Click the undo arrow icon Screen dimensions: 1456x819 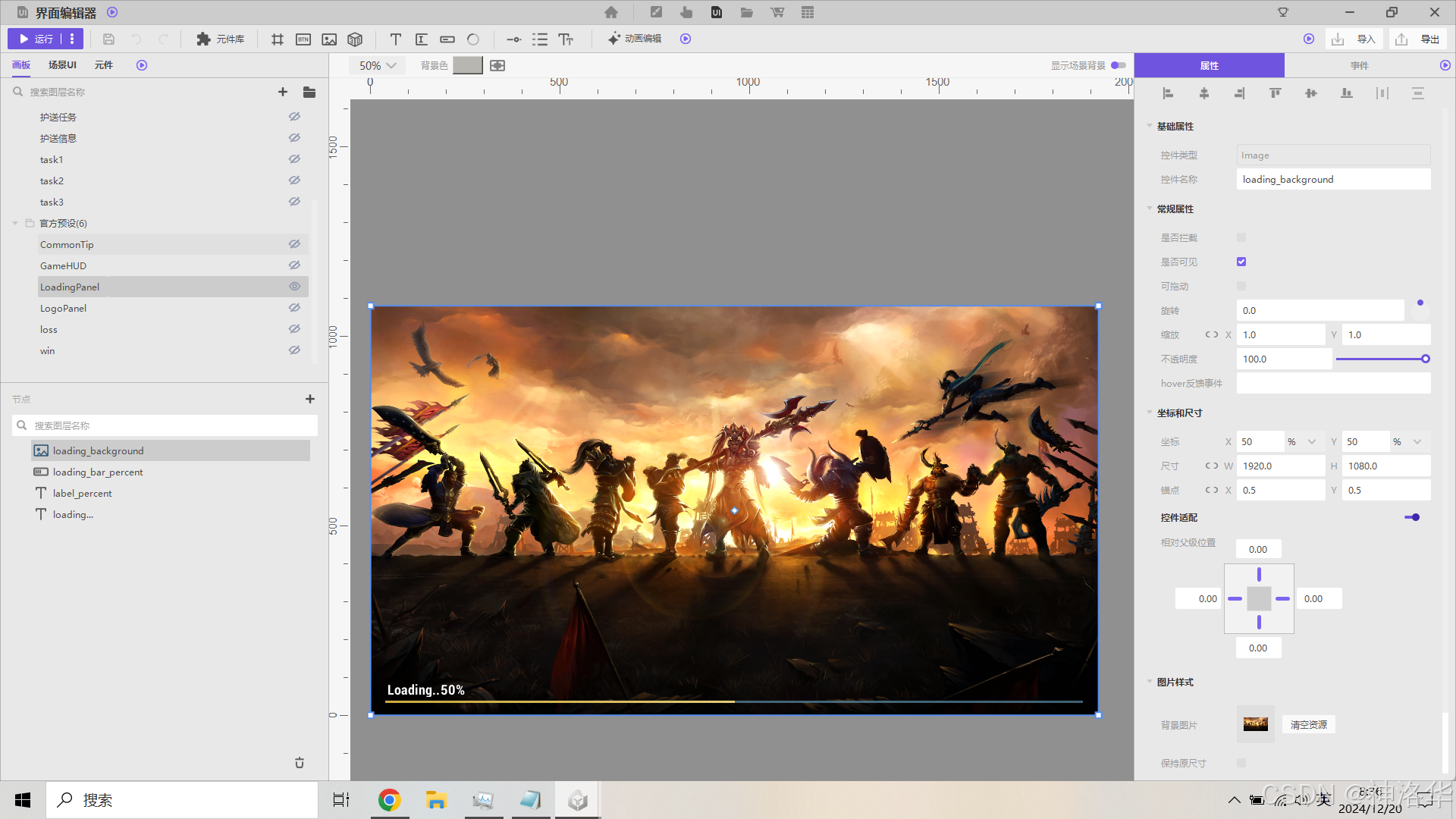pyautogui.click(x=136, y=39)
